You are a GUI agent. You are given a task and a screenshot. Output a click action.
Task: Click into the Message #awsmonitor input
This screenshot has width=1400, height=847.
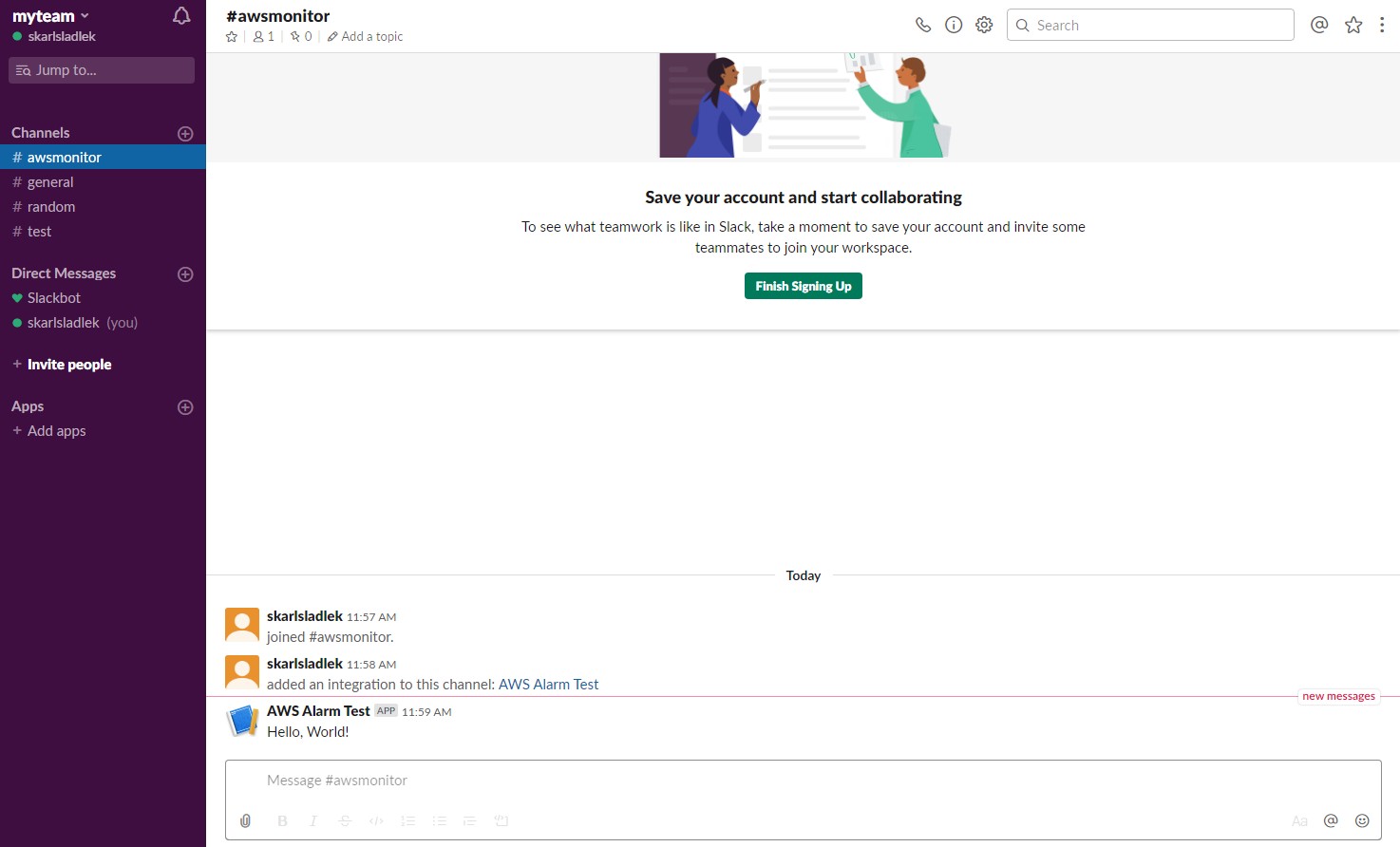(804, 781)
